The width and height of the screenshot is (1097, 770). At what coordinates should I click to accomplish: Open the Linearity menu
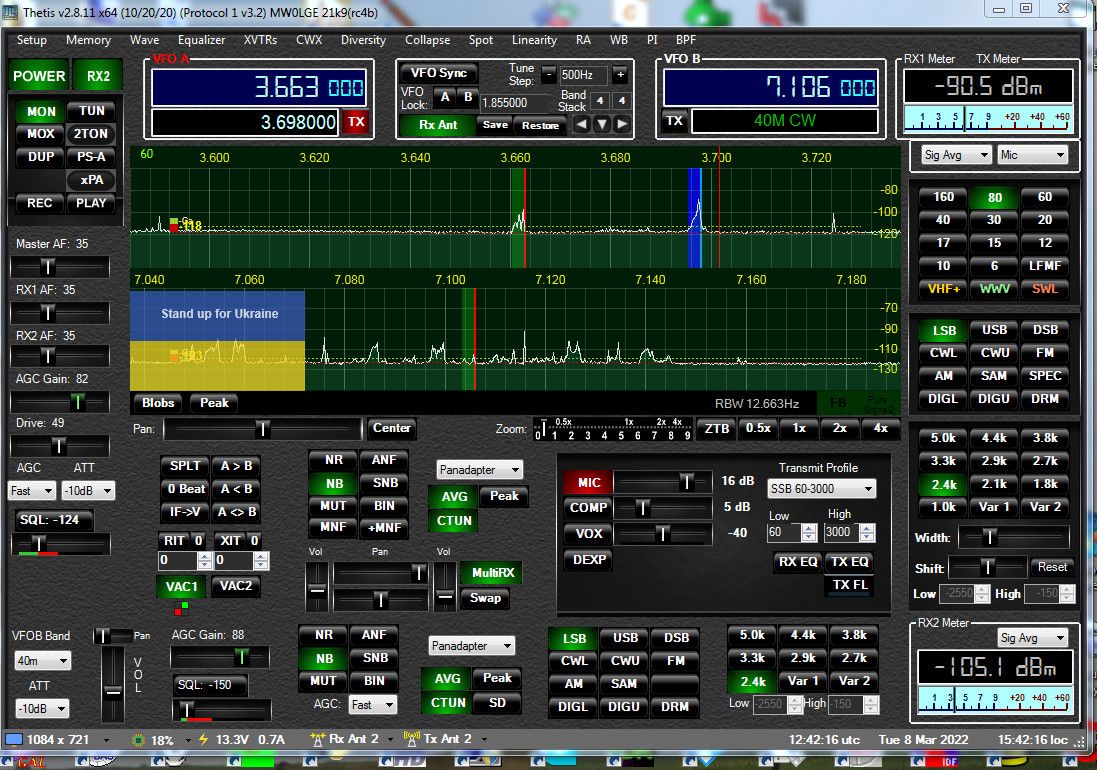pyautogui.click(x=534, y=40)
